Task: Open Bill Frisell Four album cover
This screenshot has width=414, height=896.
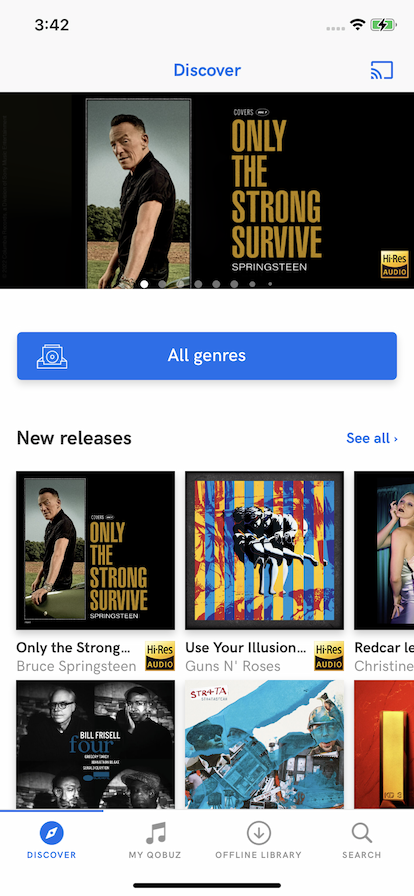Action: pos(95,745)
